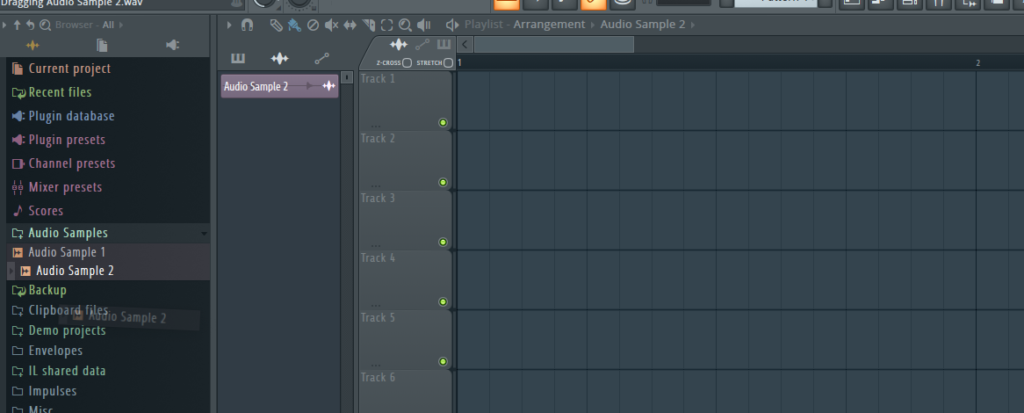
Task: Click the browser plugin plug icon
Action: click(172, 45)
